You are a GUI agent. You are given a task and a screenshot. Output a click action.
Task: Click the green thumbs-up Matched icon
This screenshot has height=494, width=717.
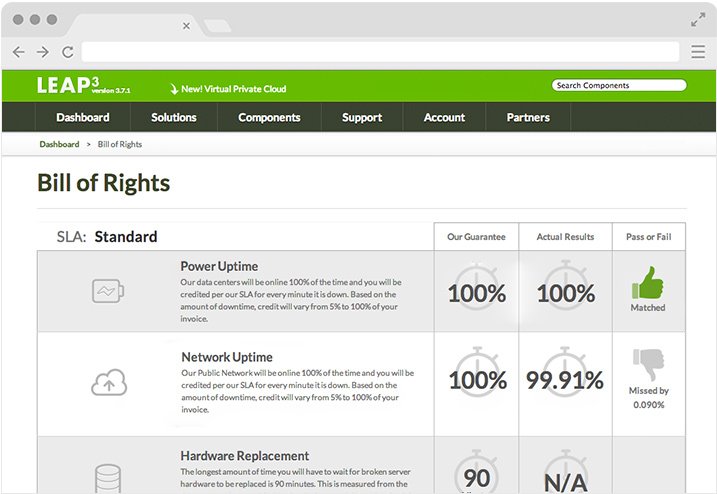click(647, 283)
